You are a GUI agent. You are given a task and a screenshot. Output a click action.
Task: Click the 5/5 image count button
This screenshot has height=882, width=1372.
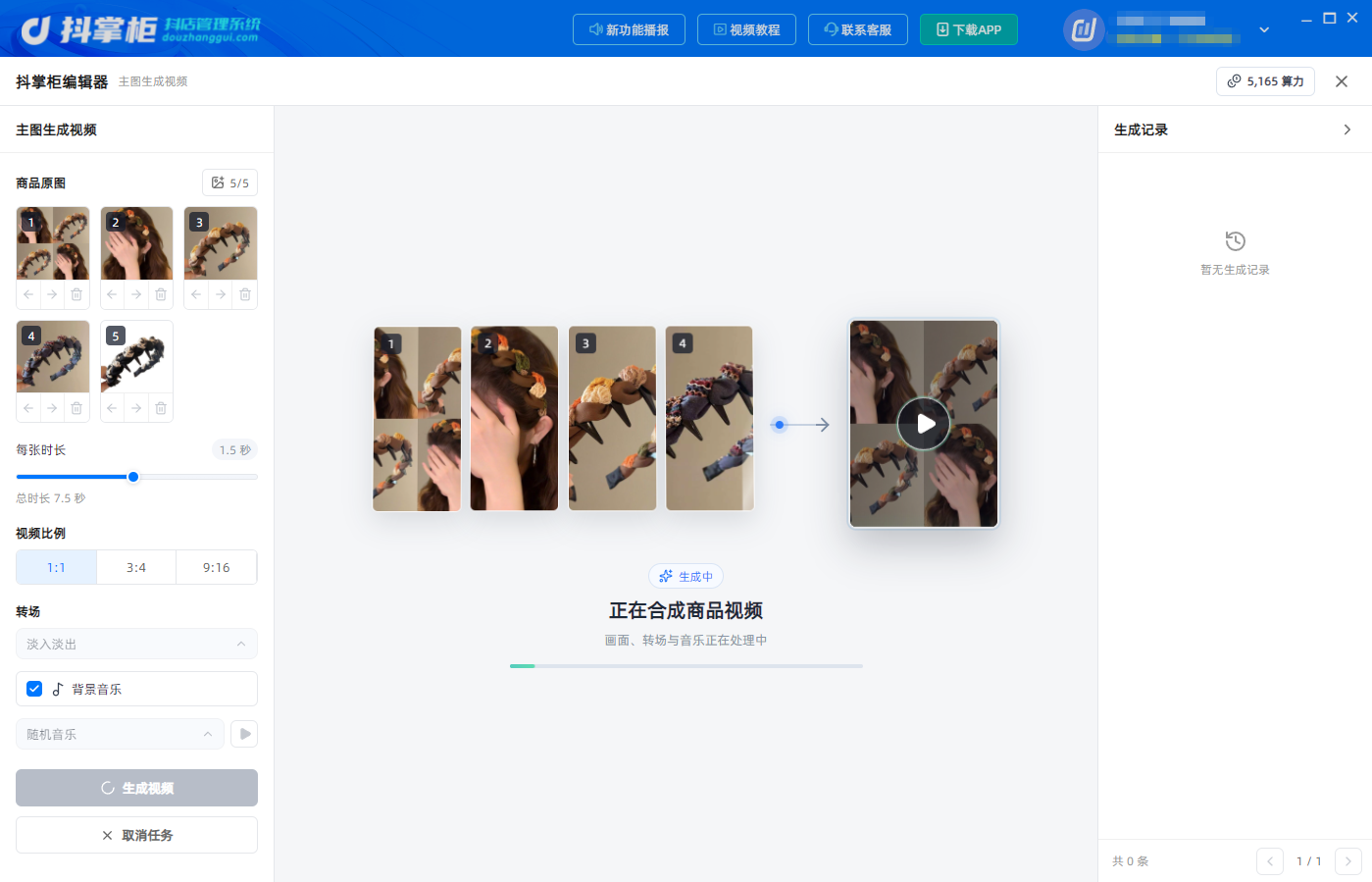230,182
